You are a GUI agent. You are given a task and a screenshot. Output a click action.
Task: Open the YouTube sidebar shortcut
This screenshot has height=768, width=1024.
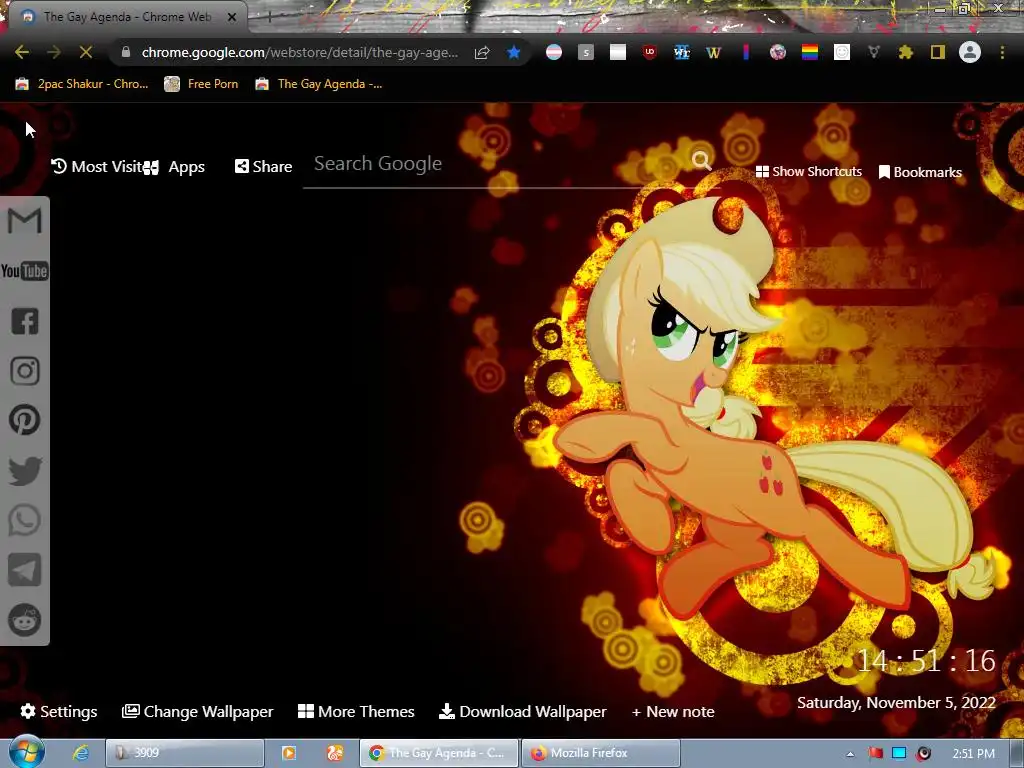25,270
